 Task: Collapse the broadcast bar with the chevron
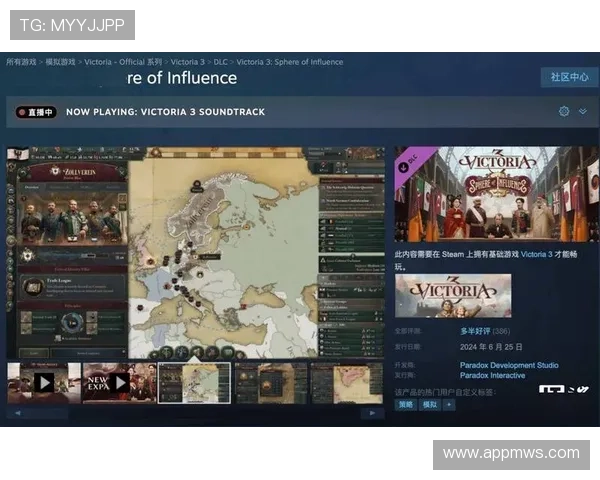582,111
